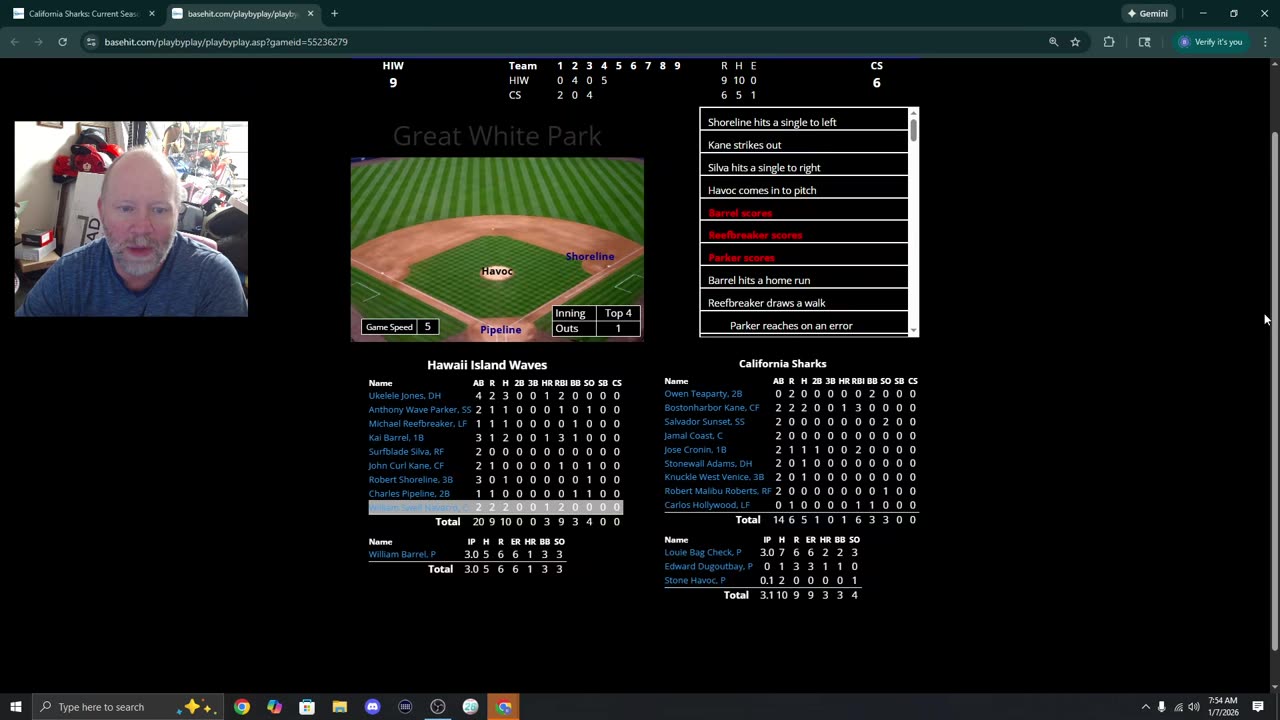Open File Explorer from the taskbar
The width and height of the screenshot is (1280, 720).
click(340, 707)
